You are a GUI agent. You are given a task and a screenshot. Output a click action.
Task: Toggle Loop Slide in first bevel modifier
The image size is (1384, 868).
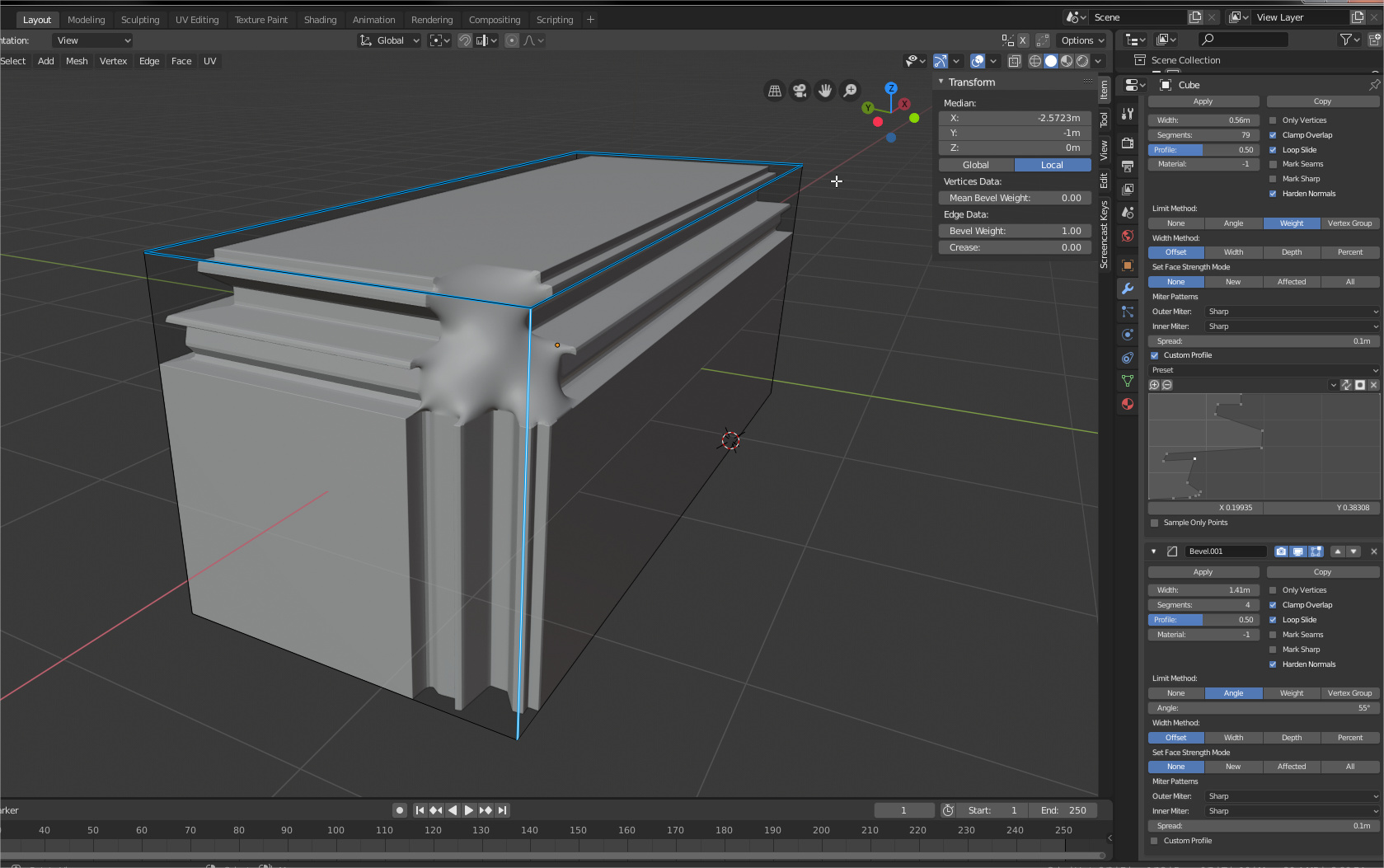click(1273, 150)
